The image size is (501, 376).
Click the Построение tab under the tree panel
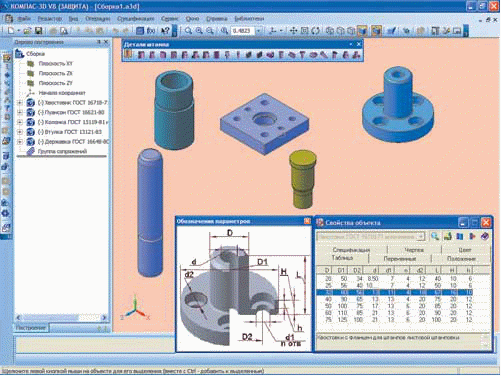click(x=31, y=328)
